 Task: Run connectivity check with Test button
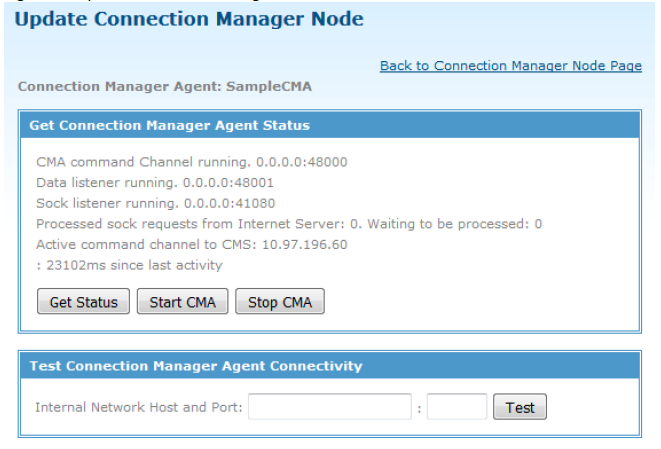point(520,407)
